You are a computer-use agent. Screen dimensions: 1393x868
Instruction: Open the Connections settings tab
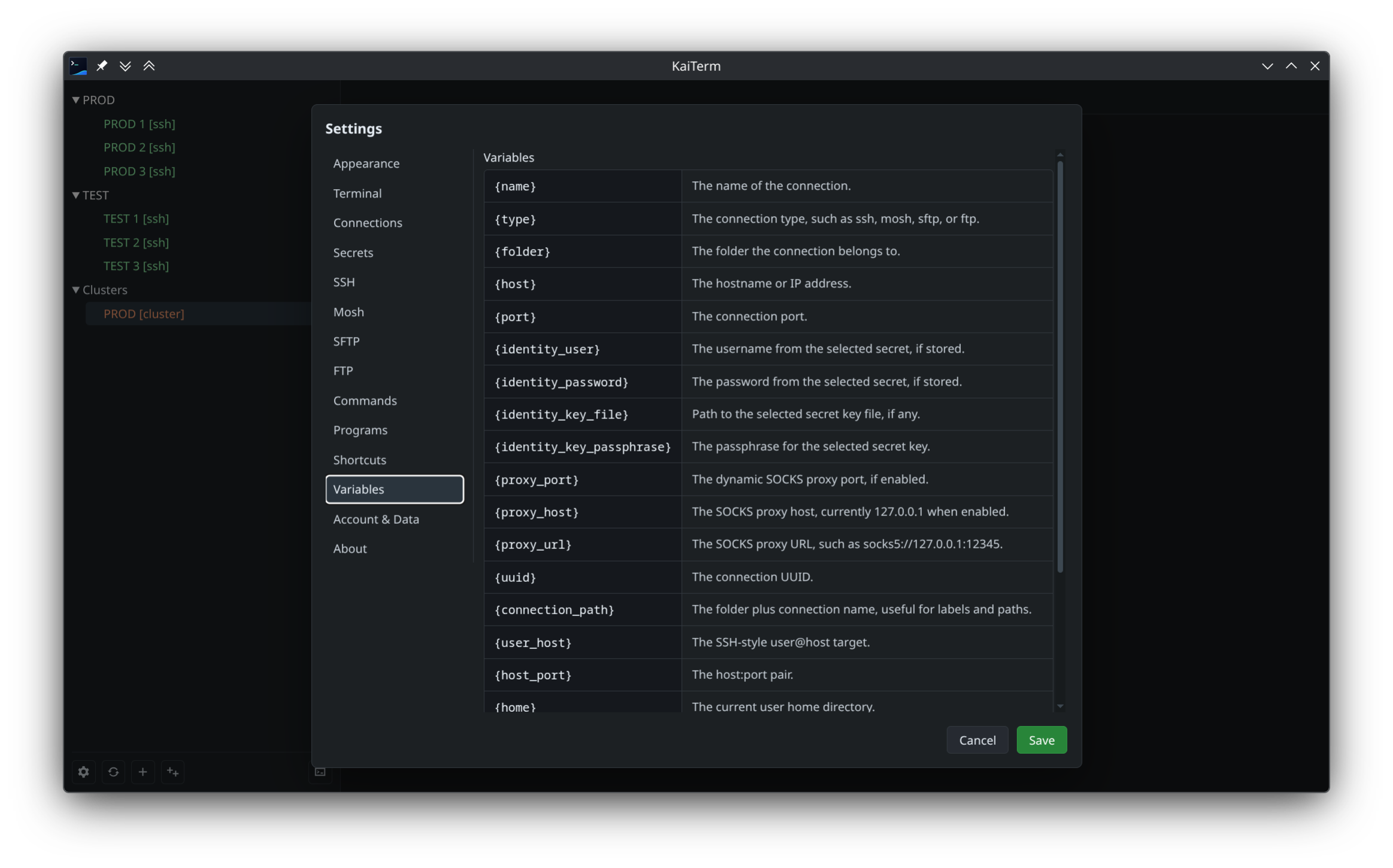394,223
